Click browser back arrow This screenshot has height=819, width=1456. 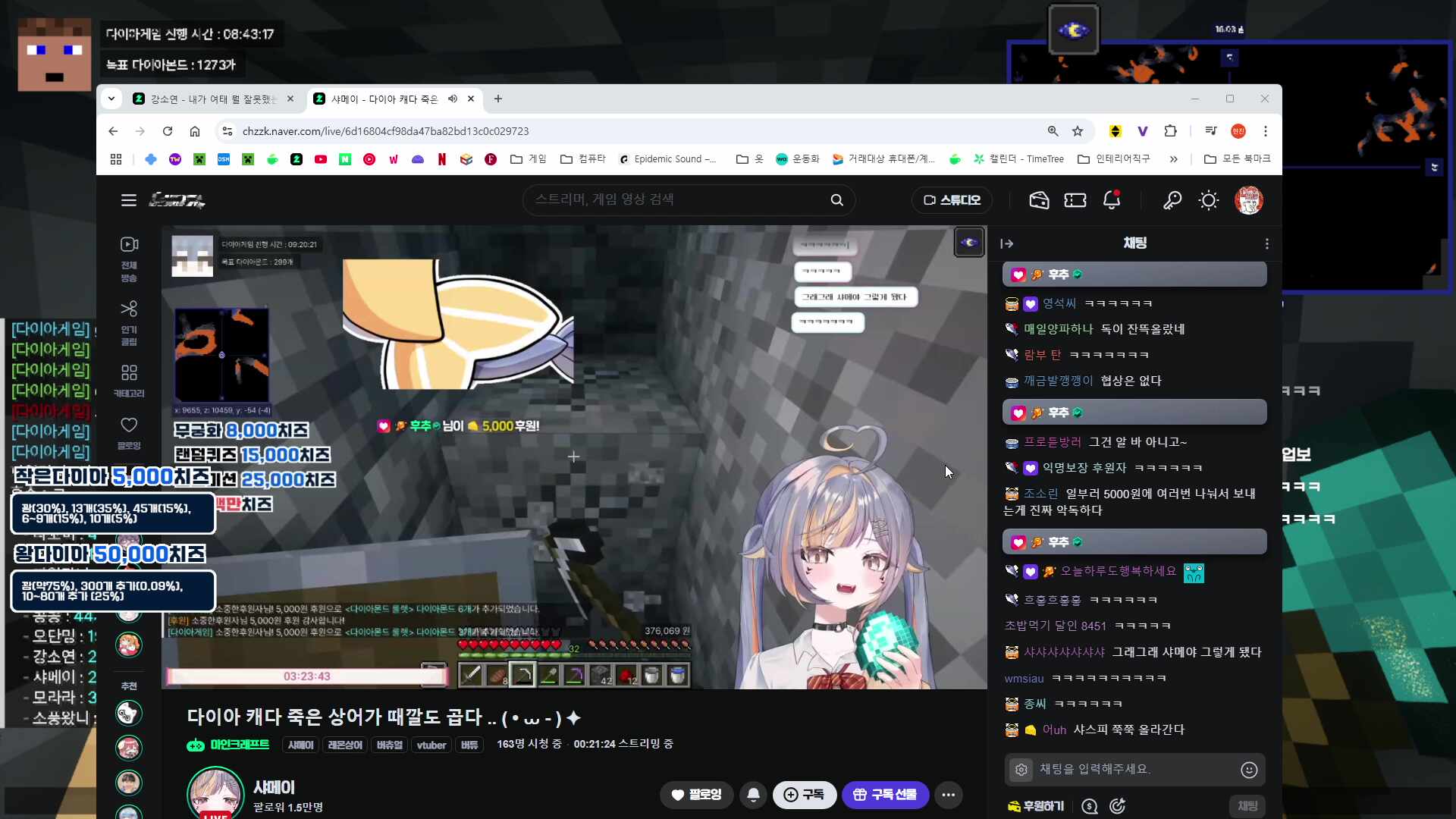(x=113, y=131)
